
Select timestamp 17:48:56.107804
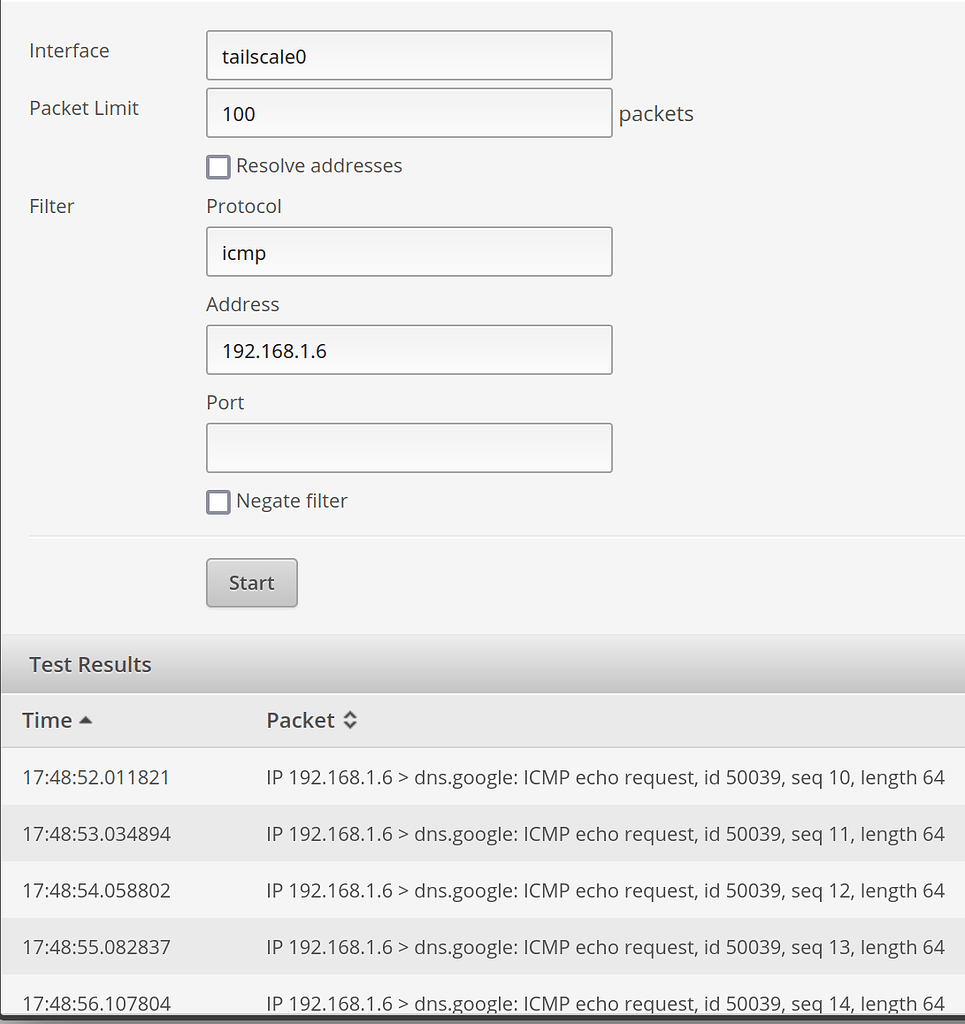point(96,1004)
